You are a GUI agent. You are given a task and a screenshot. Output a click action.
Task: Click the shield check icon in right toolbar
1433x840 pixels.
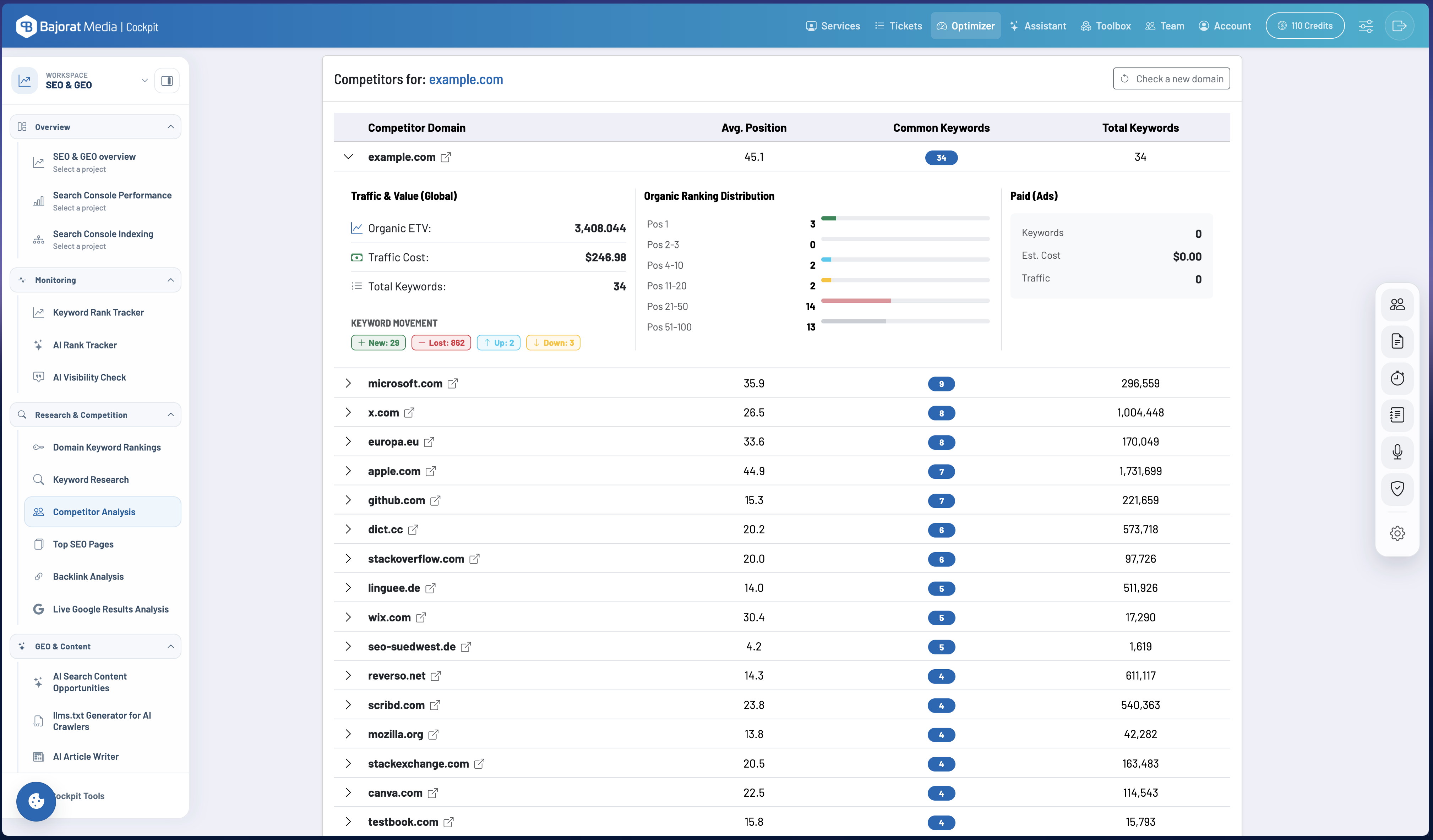(x=1397, y=489)
